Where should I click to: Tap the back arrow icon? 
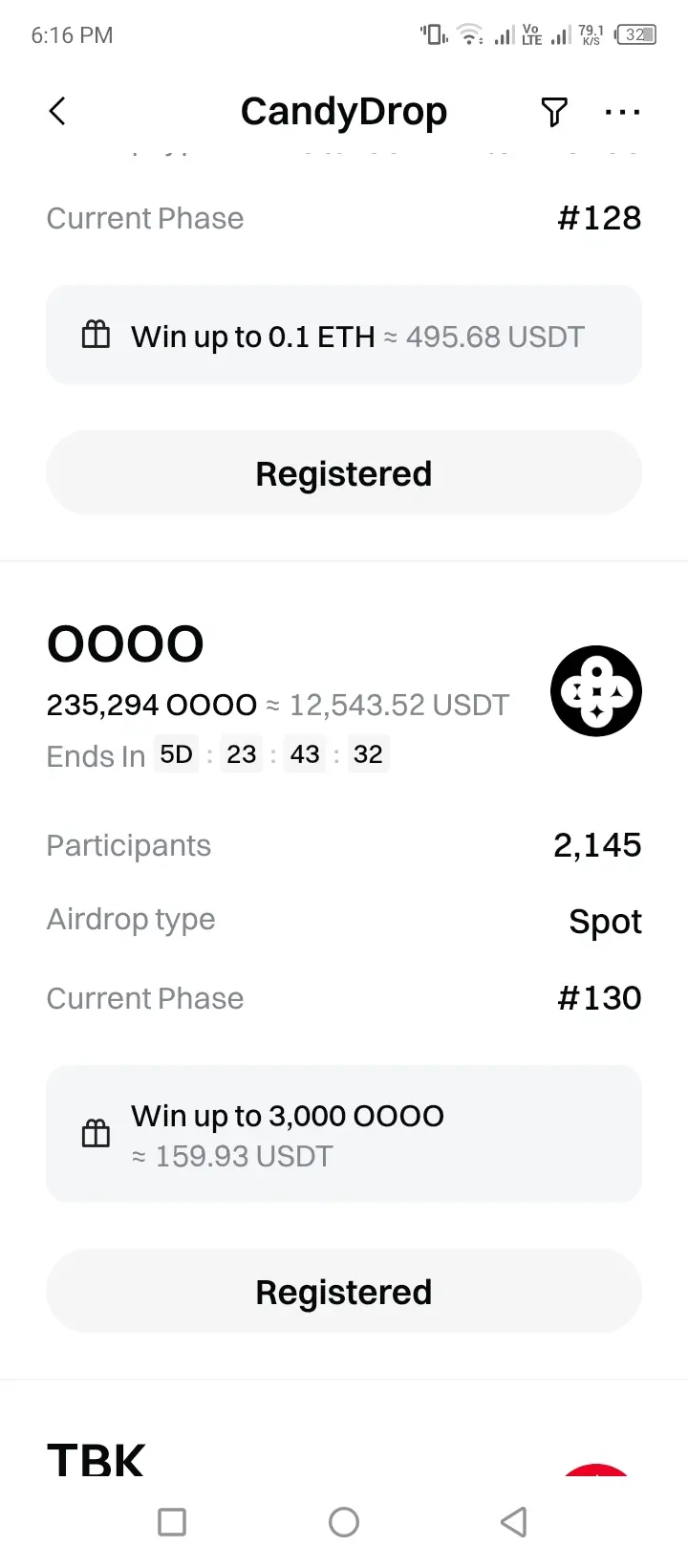(x=57, y=111)
